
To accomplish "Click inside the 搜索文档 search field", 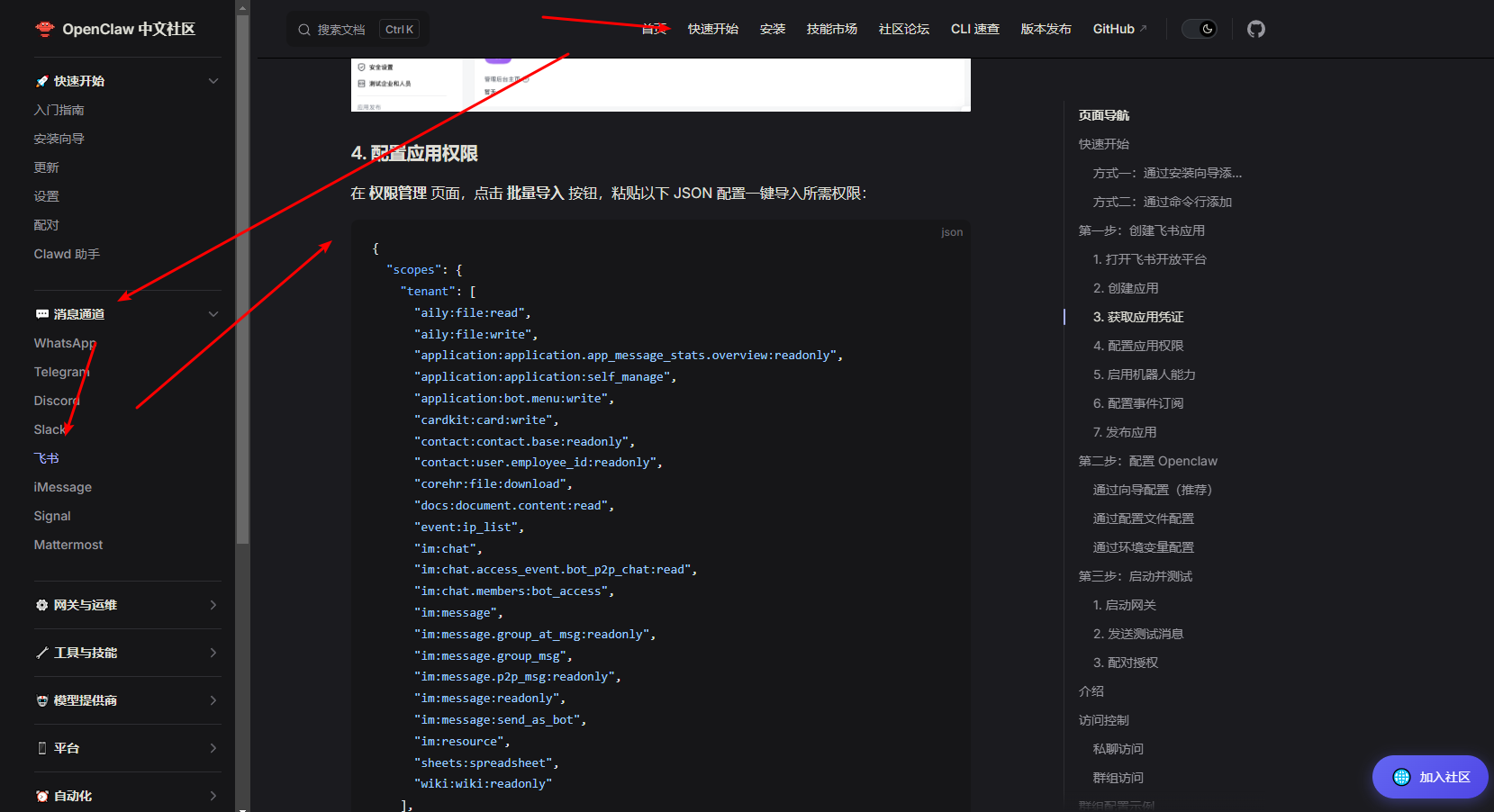I will [x=342, y=28].
